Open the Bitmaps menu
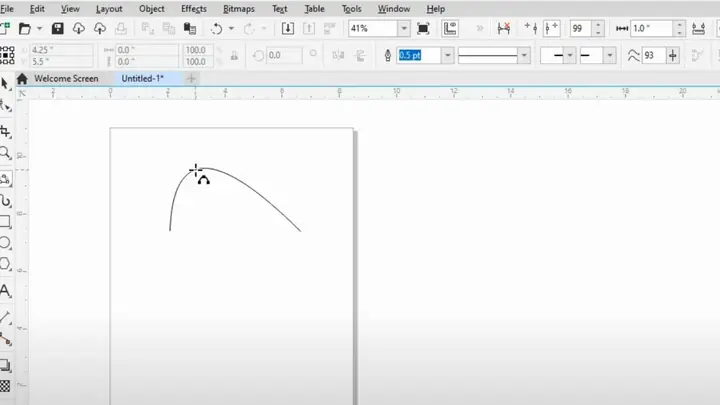Screen dimensions: 720x405 point(239,9)
